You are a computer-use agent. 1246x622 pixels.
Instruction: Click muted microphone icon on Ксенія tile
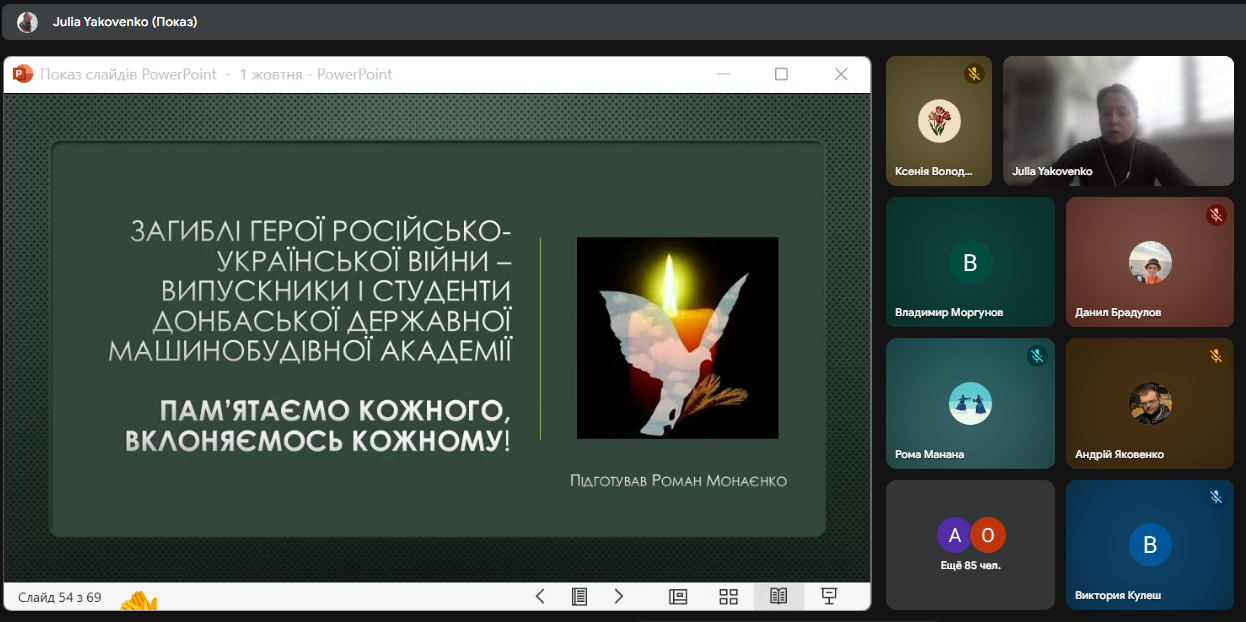coord(974,74)
